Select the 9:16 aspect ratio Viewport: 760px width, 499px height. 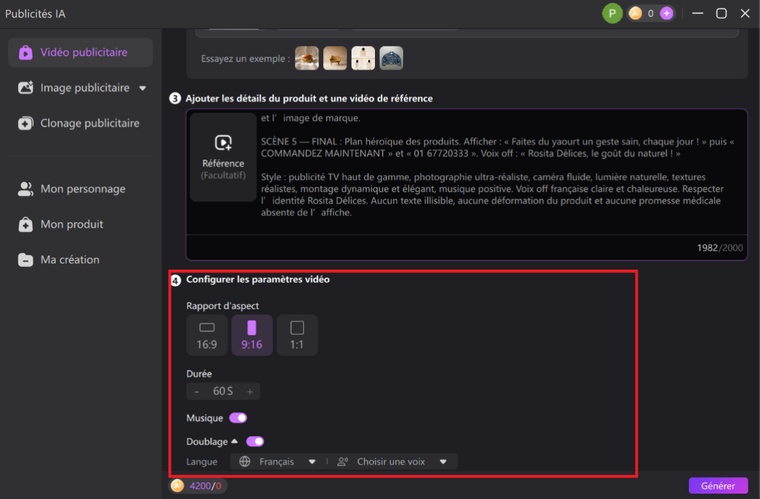click(252, 335)
